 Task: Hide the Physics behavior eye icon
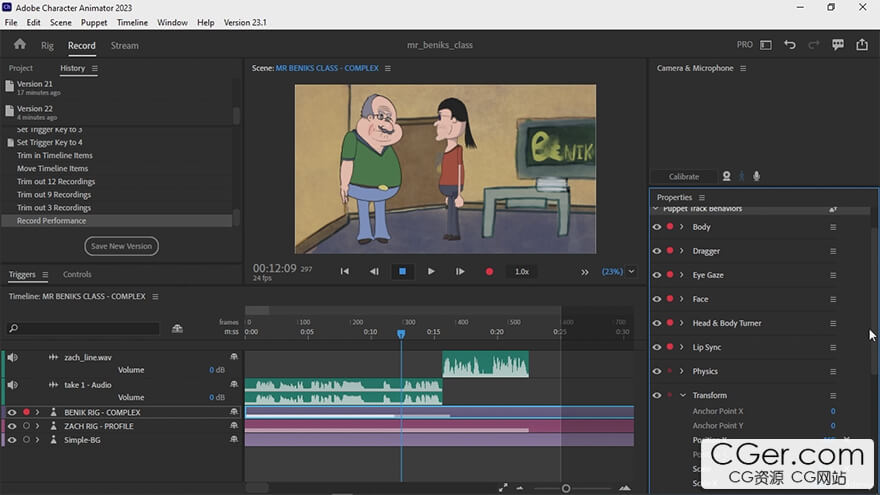click(x=657, y=371)
